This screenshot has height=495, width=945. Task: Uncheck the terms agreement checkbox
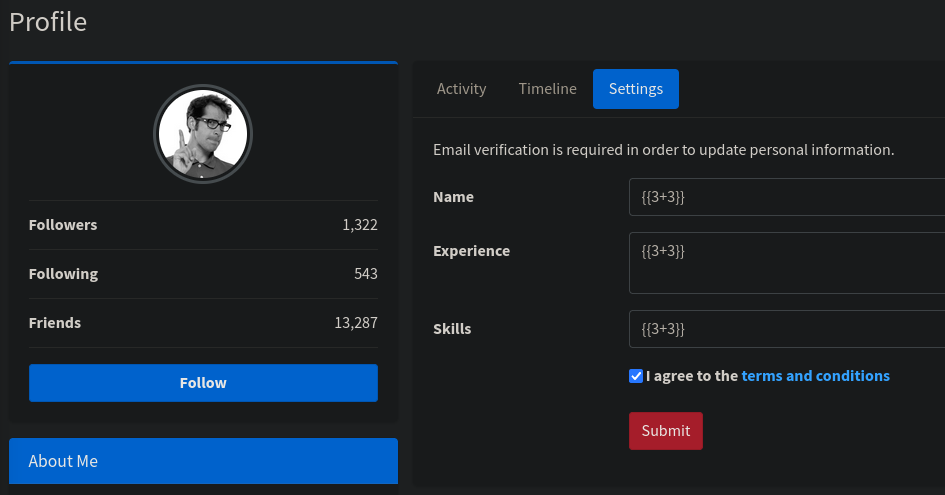(636, 376)
